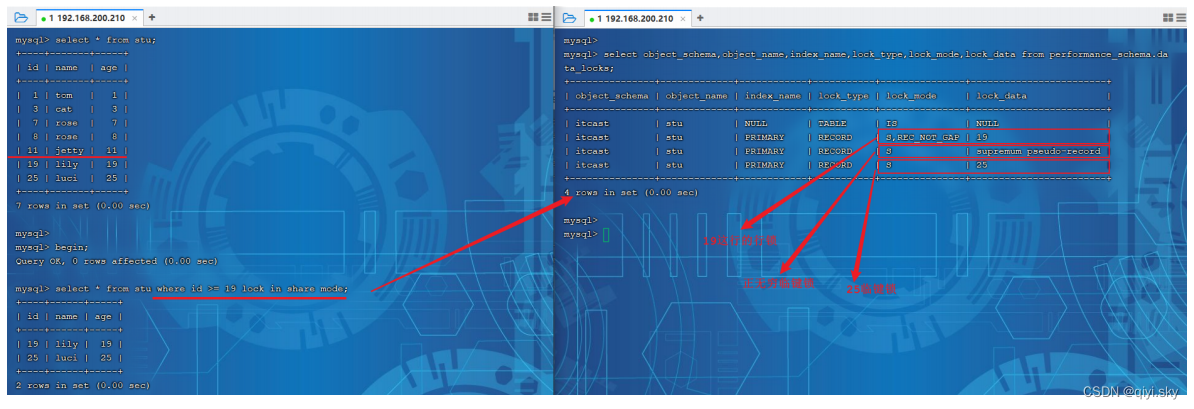Image resolution: width=1194 pixels, height=409 pixels.
Task: Click the 'object_schema' column header
Action: (612, 96)
